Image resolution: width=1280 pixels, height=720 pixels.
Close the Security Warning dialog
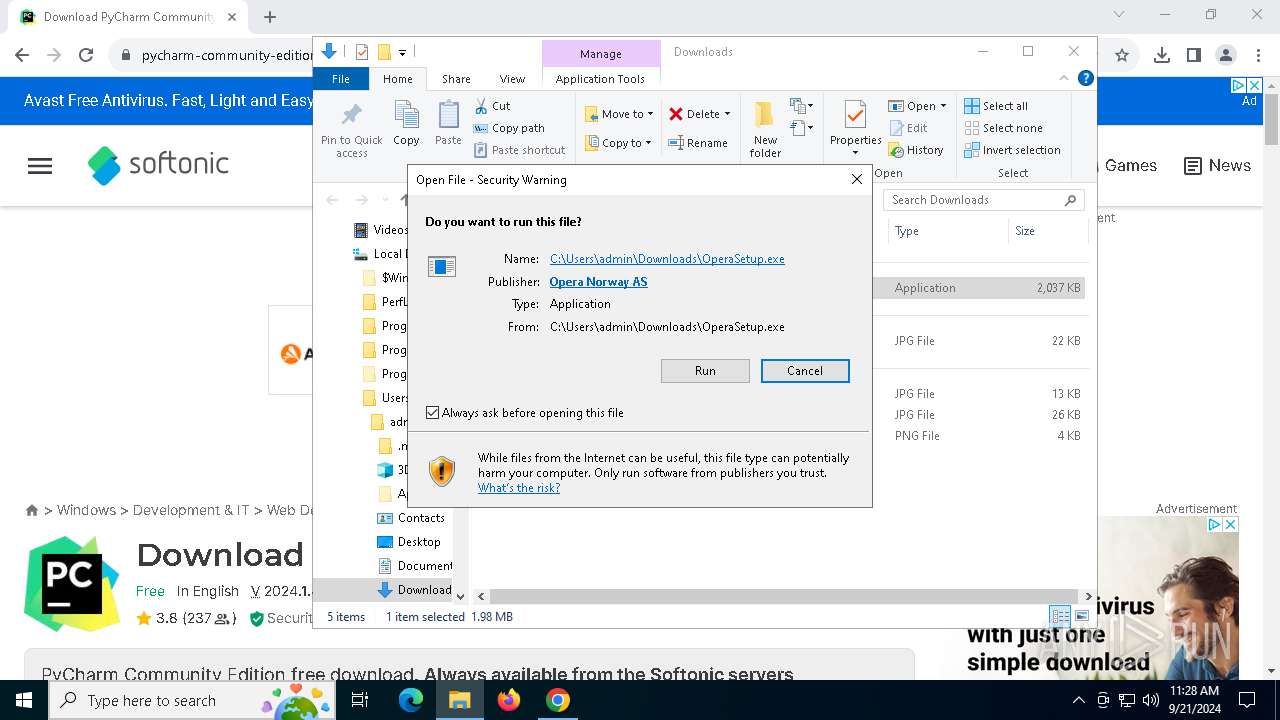[856, 180]
